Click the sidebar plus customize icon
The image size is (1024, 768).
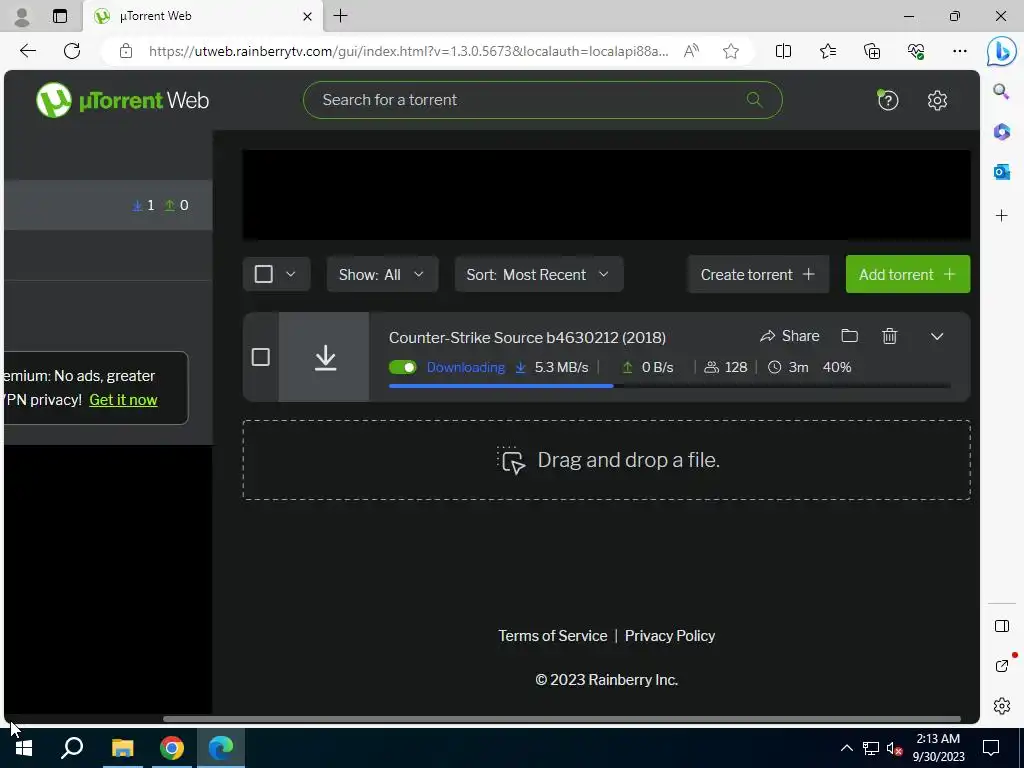(1001, 216)
